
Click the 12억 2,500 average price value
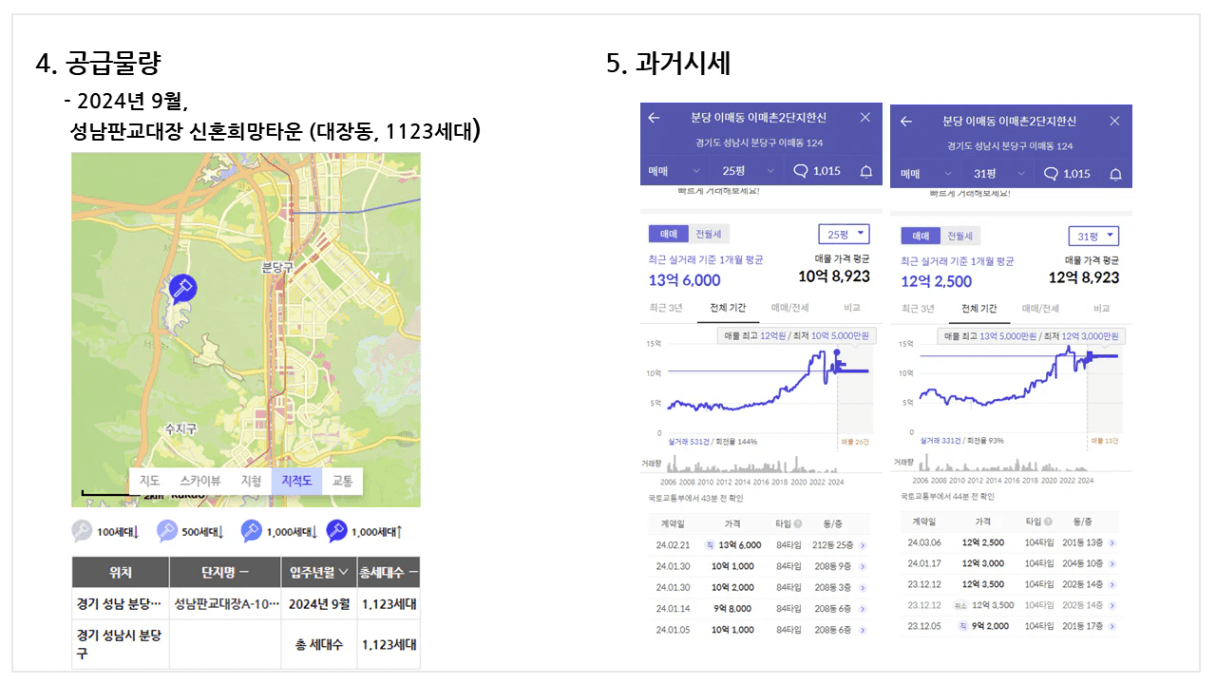pyautogui.click(x=937, y=281)
